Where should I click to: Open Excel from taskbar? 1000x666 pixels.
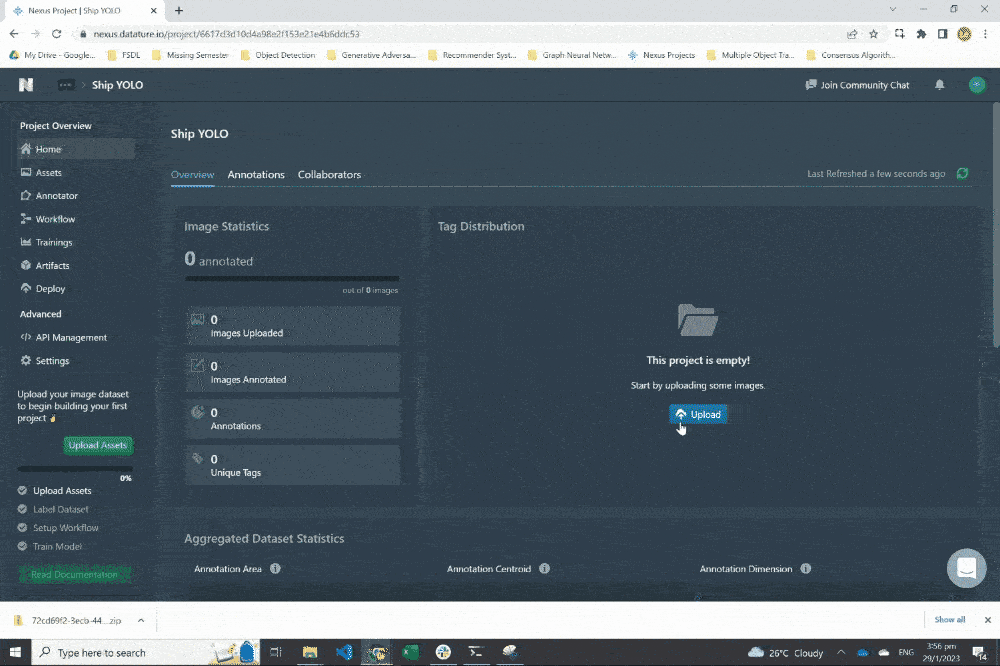point(411,652)
